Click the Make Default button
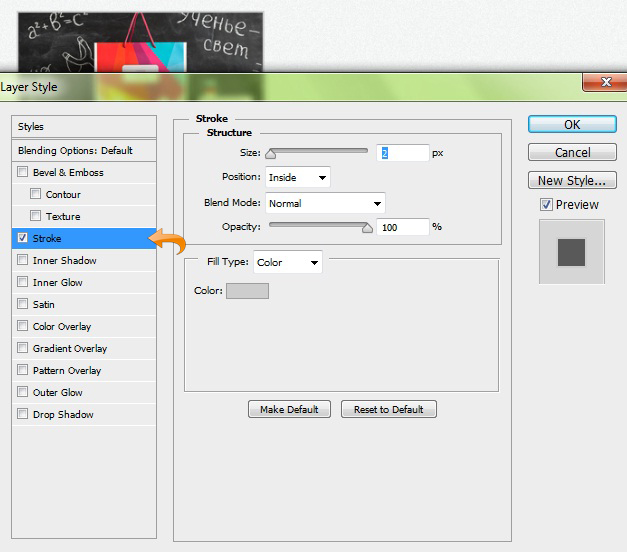 (x=289, y=410)
